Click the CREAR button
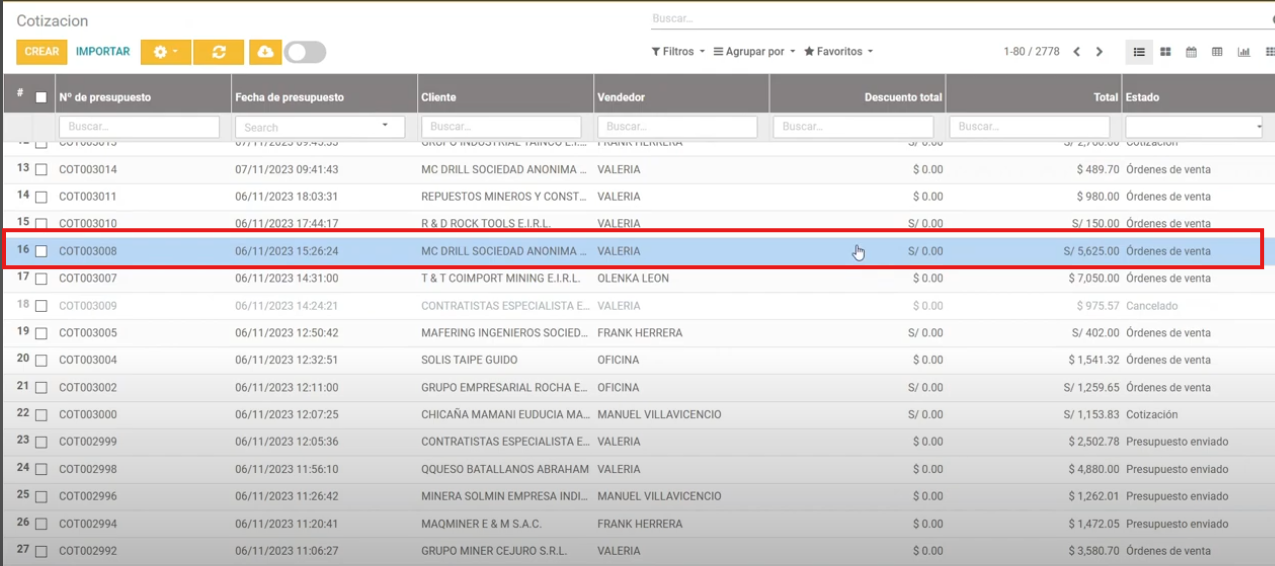 coord(42,52)
